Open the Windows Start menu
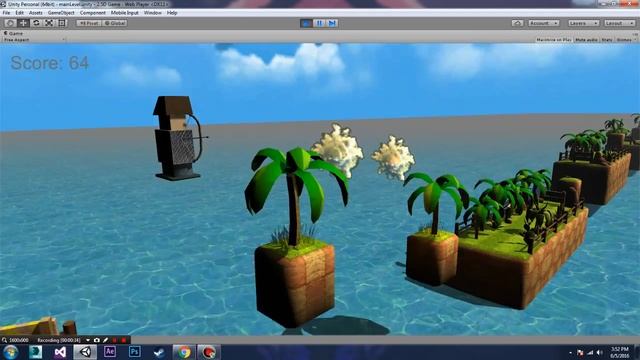This screenshot has height=360, width=640. [10, 352]
